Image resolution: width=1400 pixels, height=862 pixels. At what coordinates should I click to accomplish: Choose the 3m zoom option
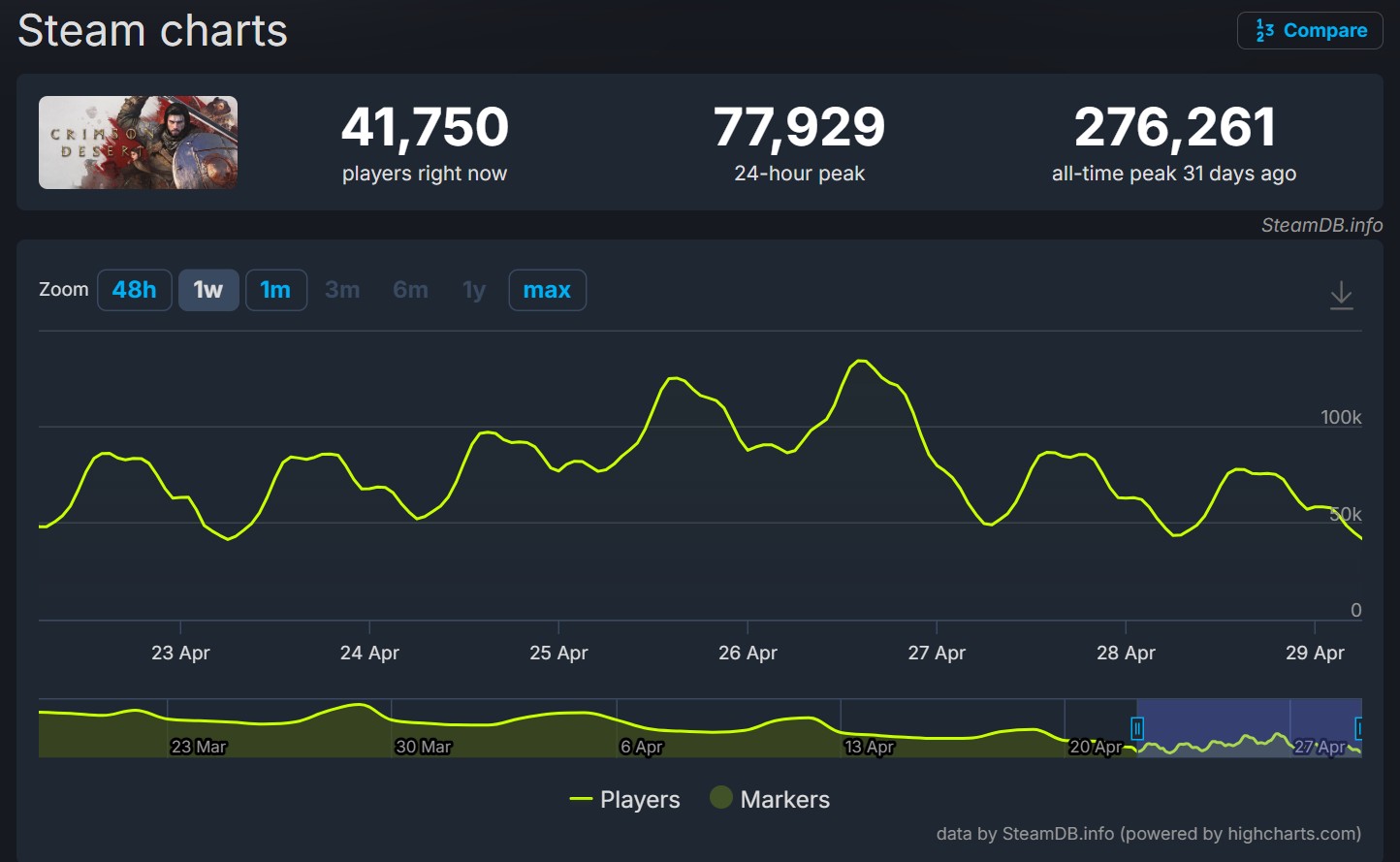342,290
